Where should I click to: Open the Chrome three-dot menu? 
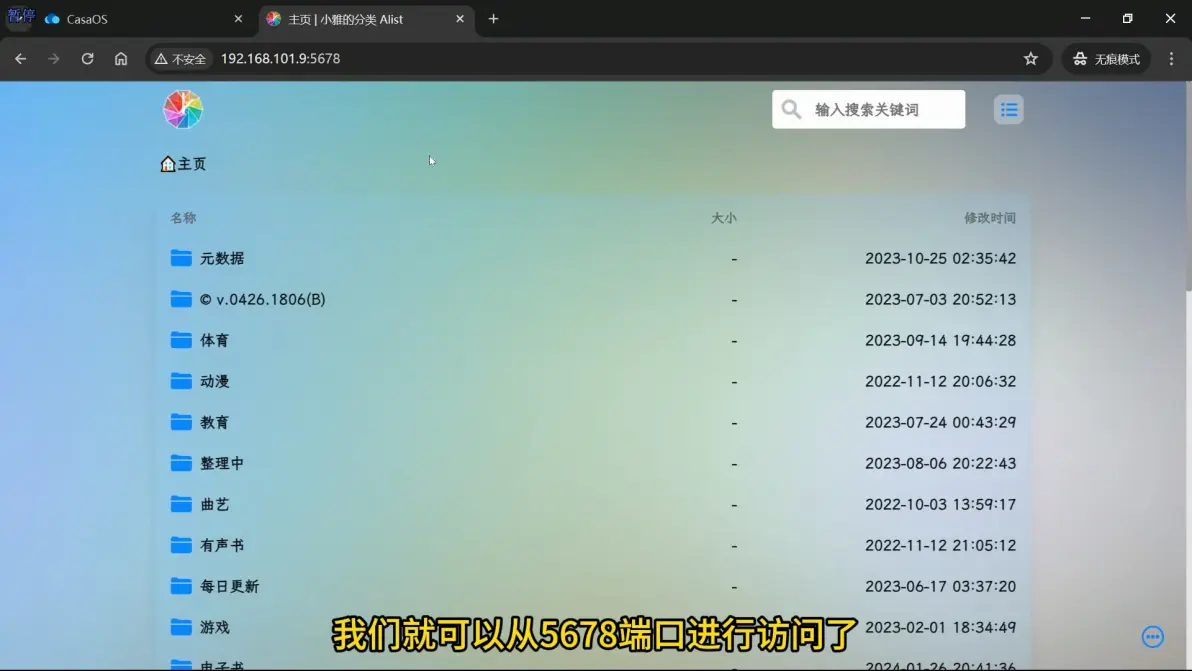pyautogui.click(x=1172, y=59)
